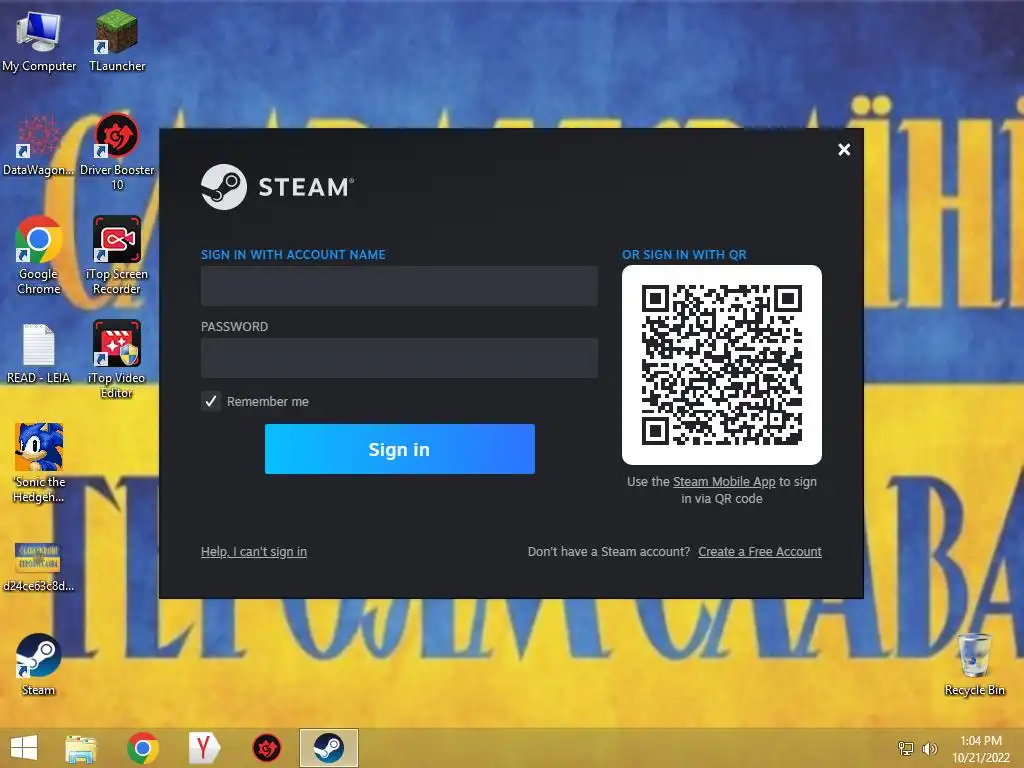Image resolution: width=1024 pixels, height=768 pixels.
Task: Open the "Help, I can't sign in" link
Action: (x=254, y=551)
